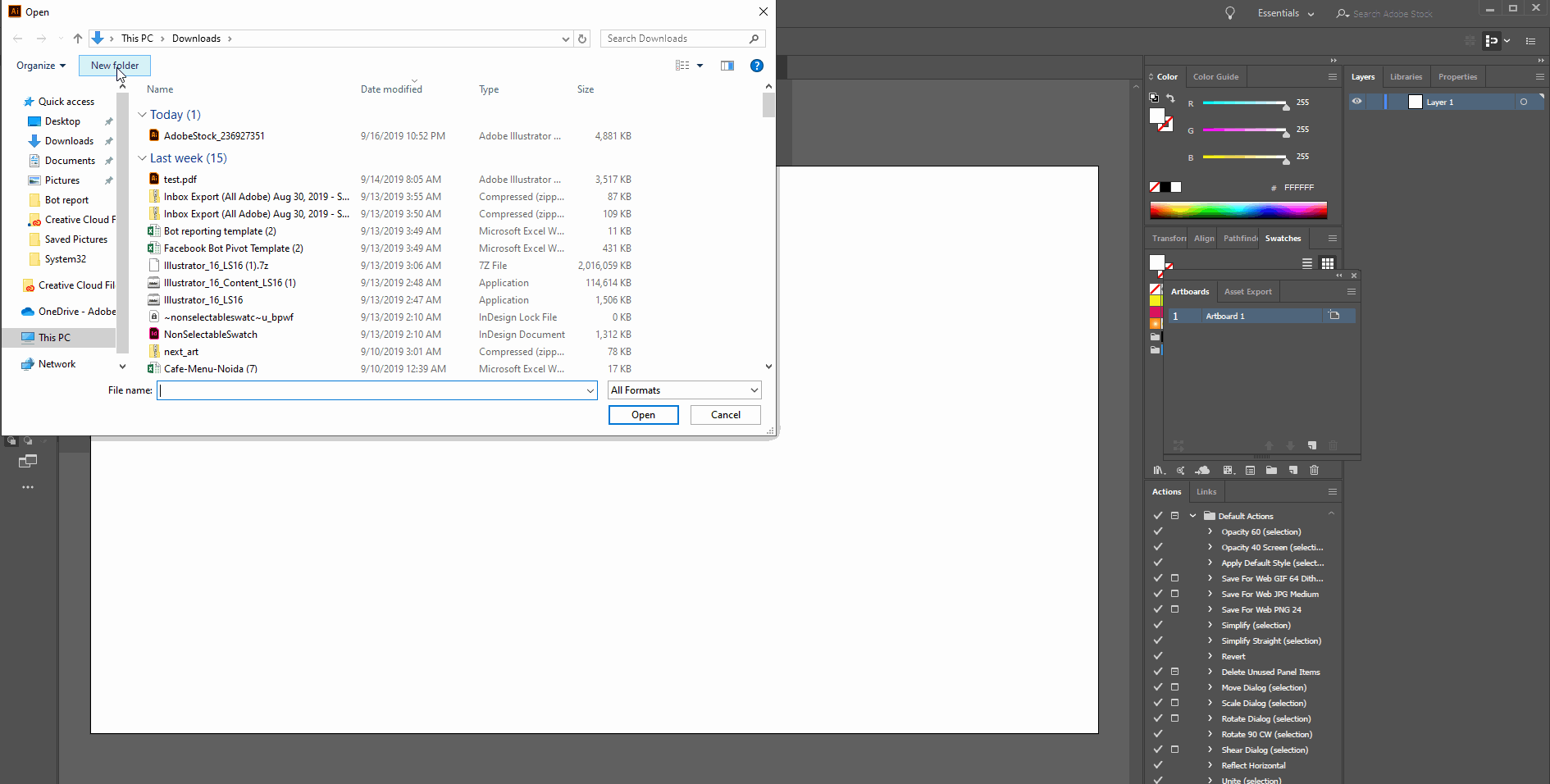Click the Discover lightbulb icon in Illustrator
This screenshot has height=784, width=1550.
coord(1230,13)
